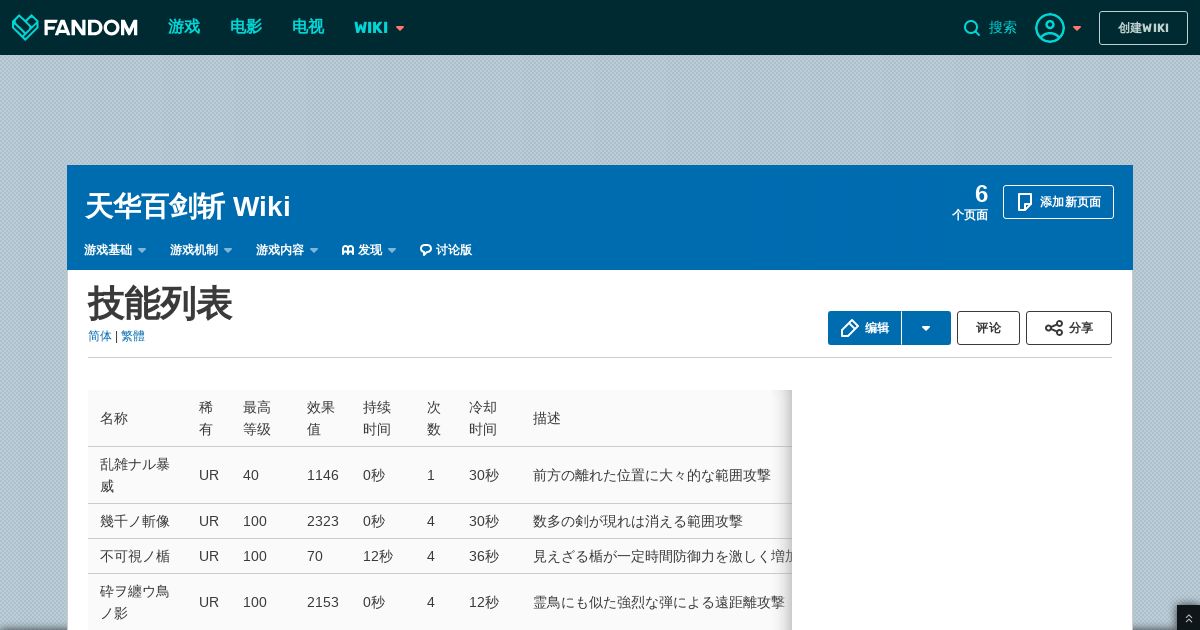The width and height of the screenshot is (1200, 630).
Task: Select the 乱雑ナル暴威 skill name cell
Action: (135, 475)
